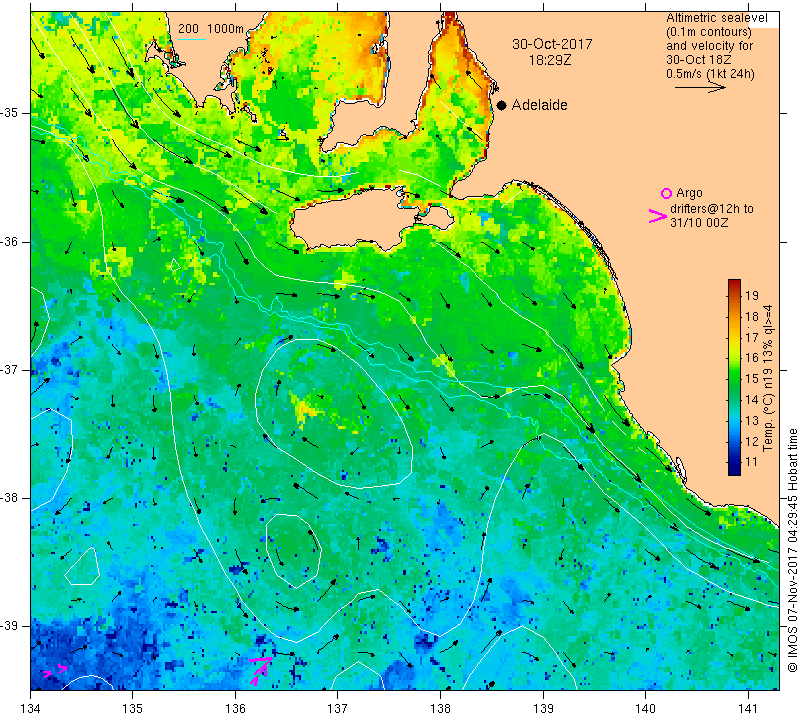Click the 134 longitude axis label
Screen dimensions: 800x720
(31, 708)
